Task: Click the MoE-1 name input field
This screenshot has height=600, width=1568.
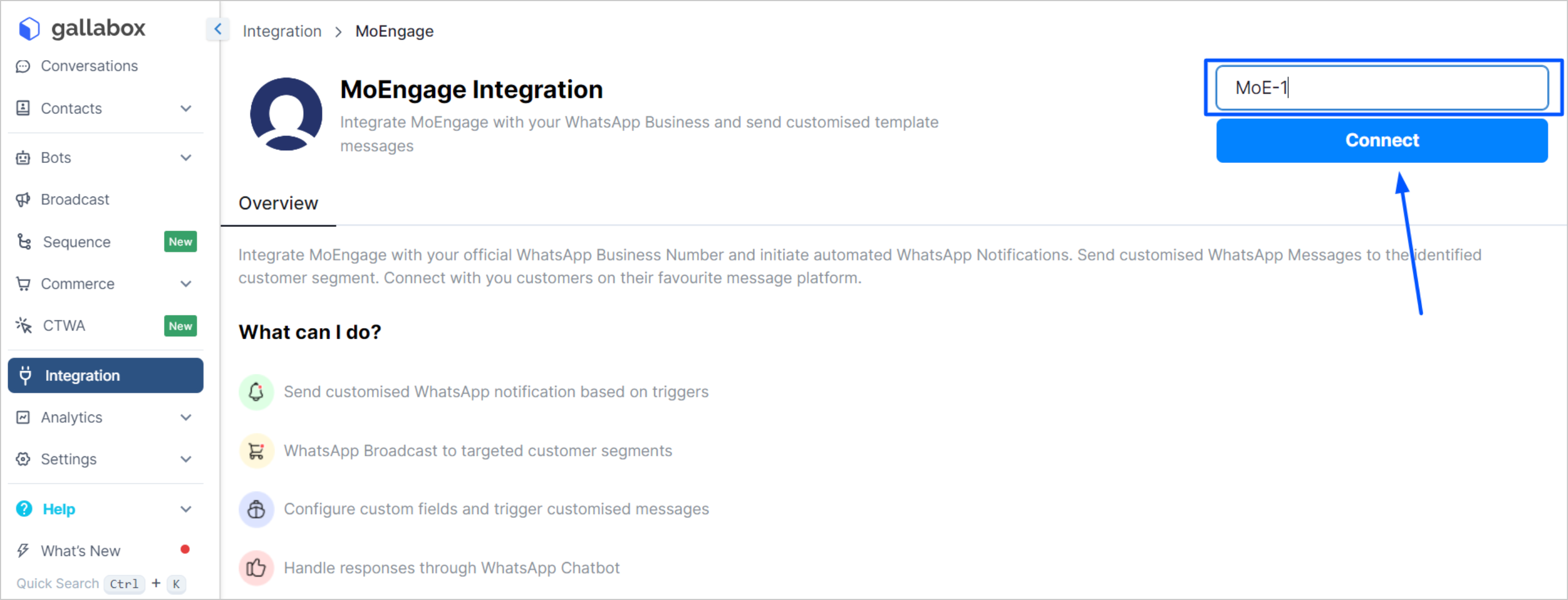Action: click(1381, 88)
